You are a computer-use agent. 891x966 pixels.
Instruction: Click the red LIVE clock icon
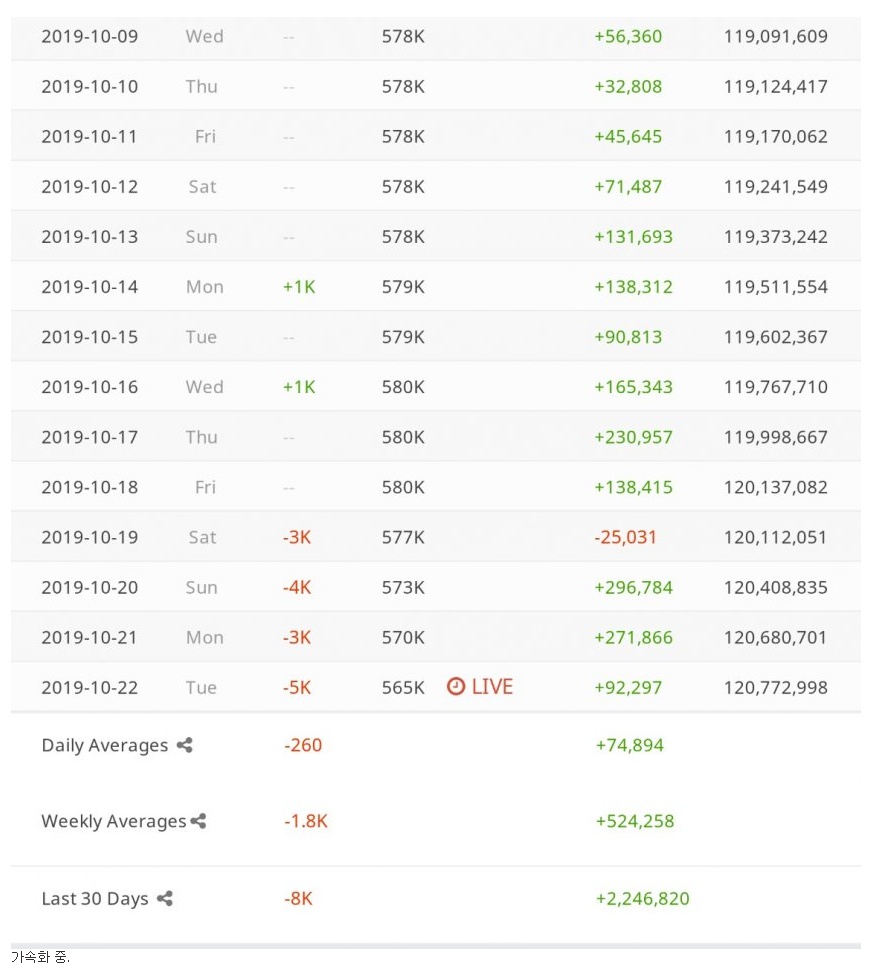pyautogui.click(x=455, y=686)
